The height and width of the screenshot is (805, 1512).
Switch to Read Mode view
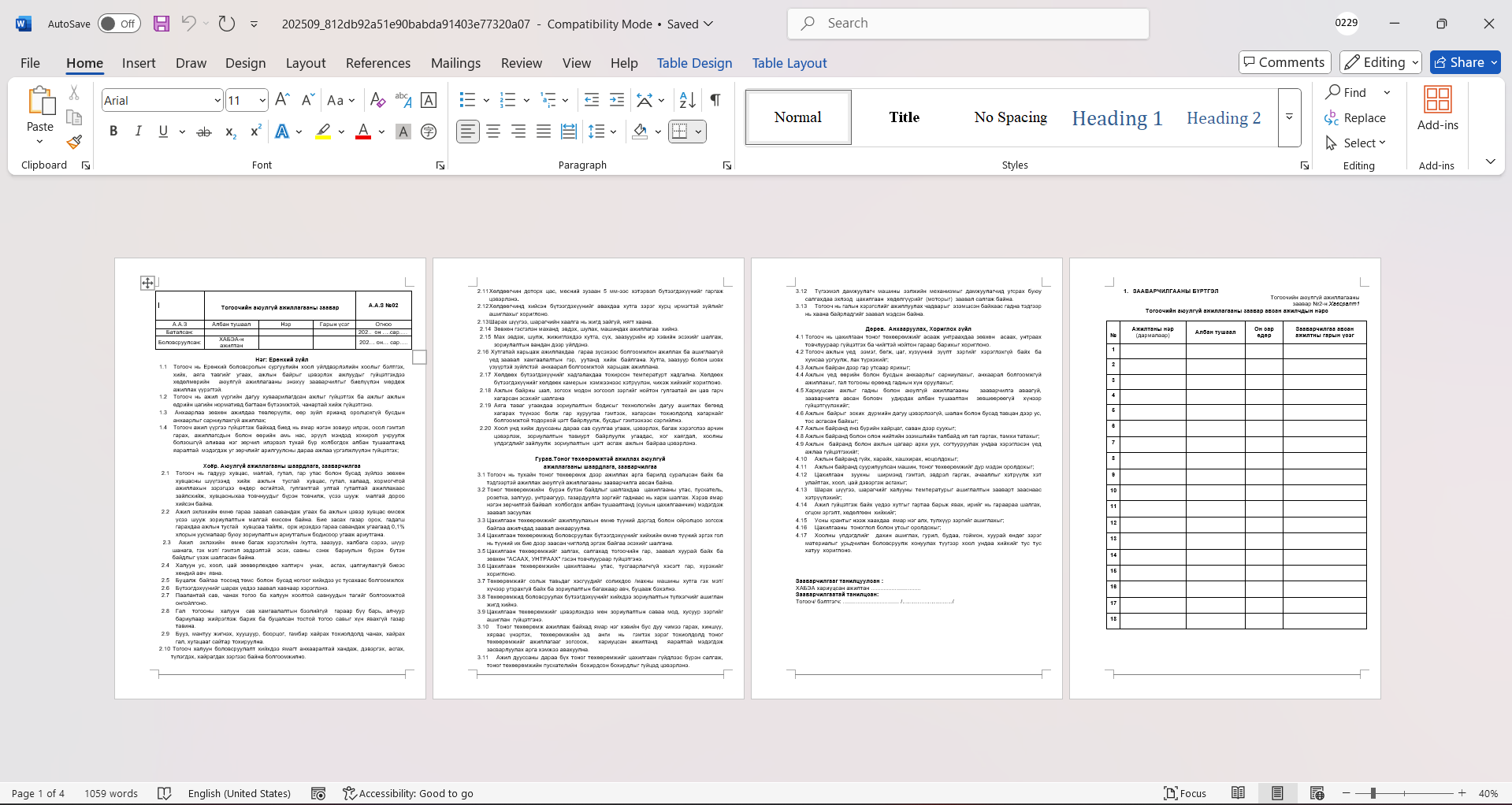pos(1238,793)
